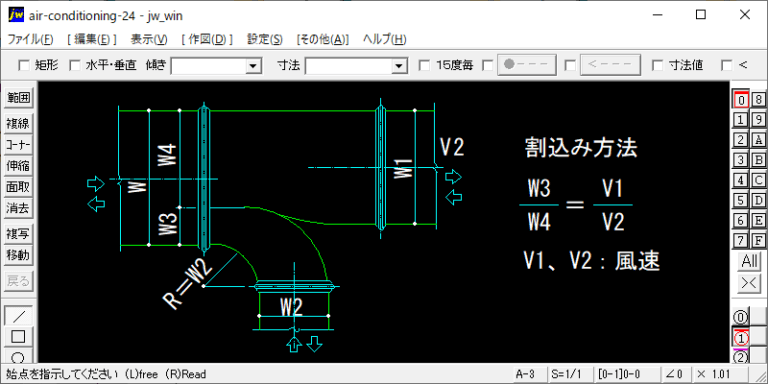Pick layer 4

coord(741,180)
